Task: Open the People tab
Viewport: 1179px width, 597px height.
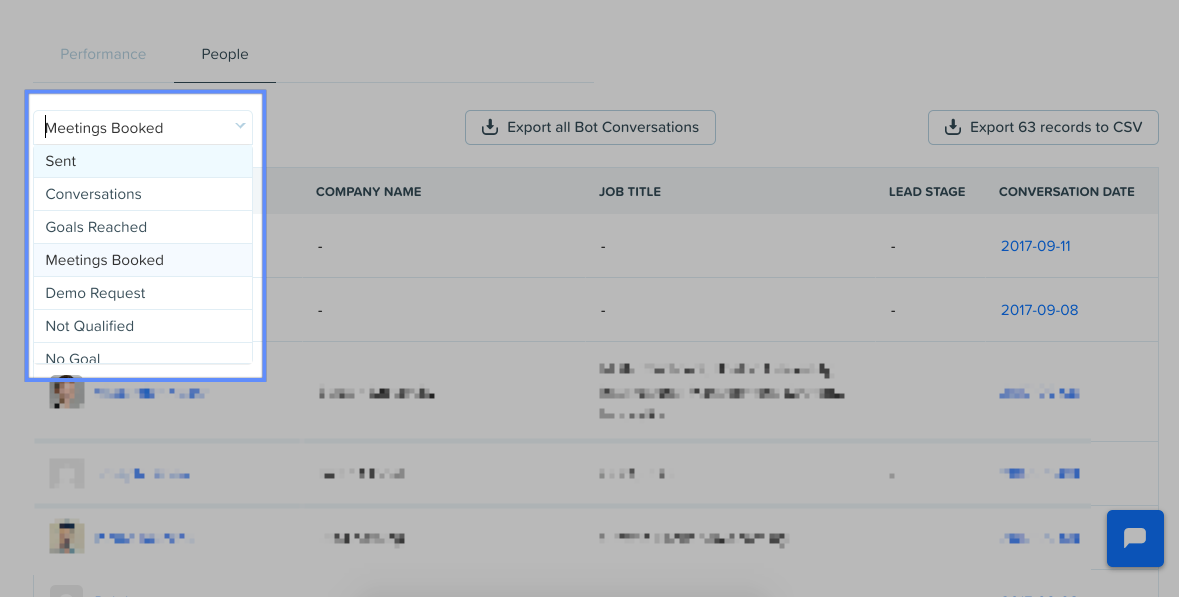Action: tap(225, 54)
